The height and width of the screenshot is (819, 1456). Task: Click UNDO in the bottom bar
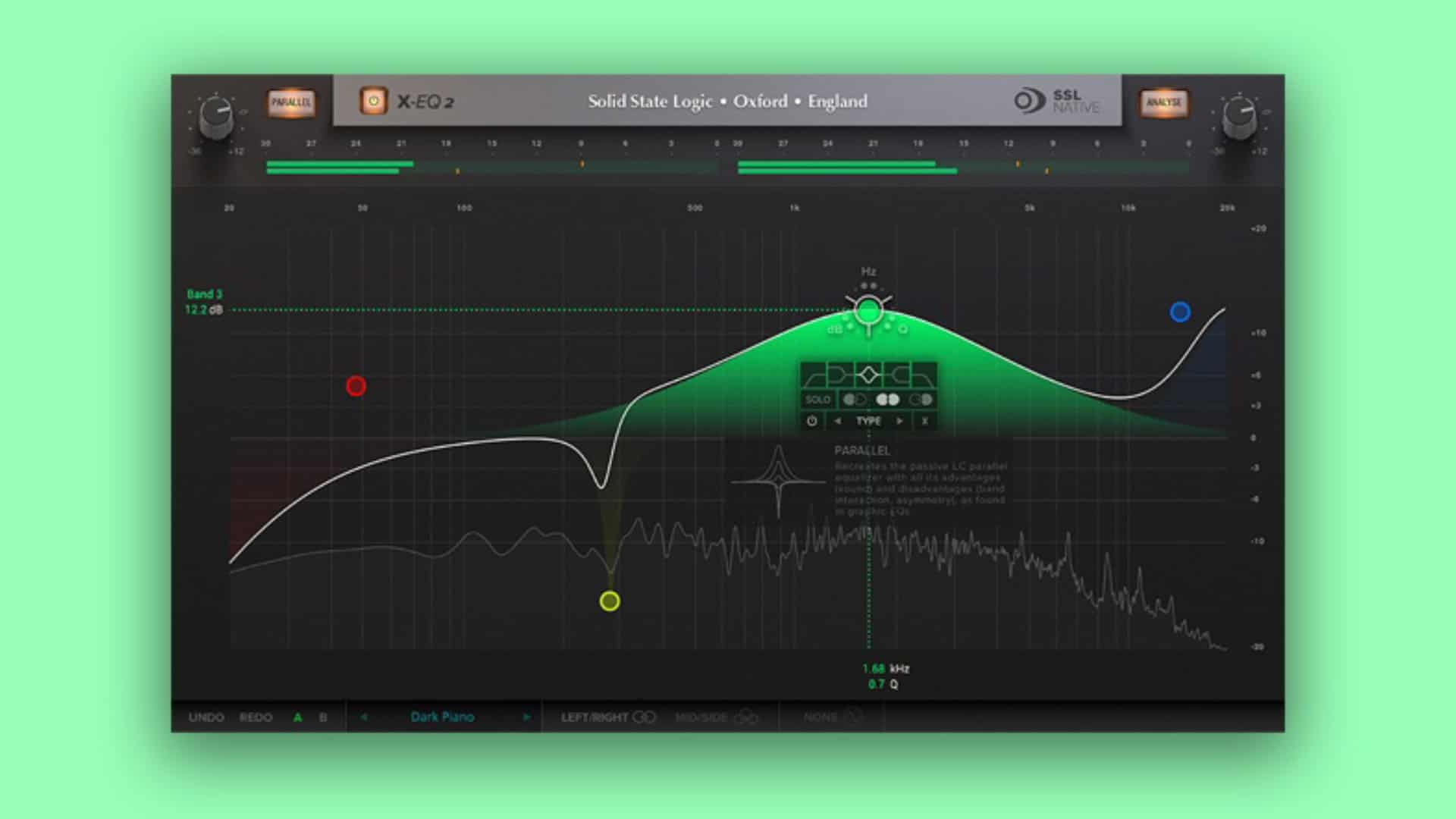(x=206, y=717)
